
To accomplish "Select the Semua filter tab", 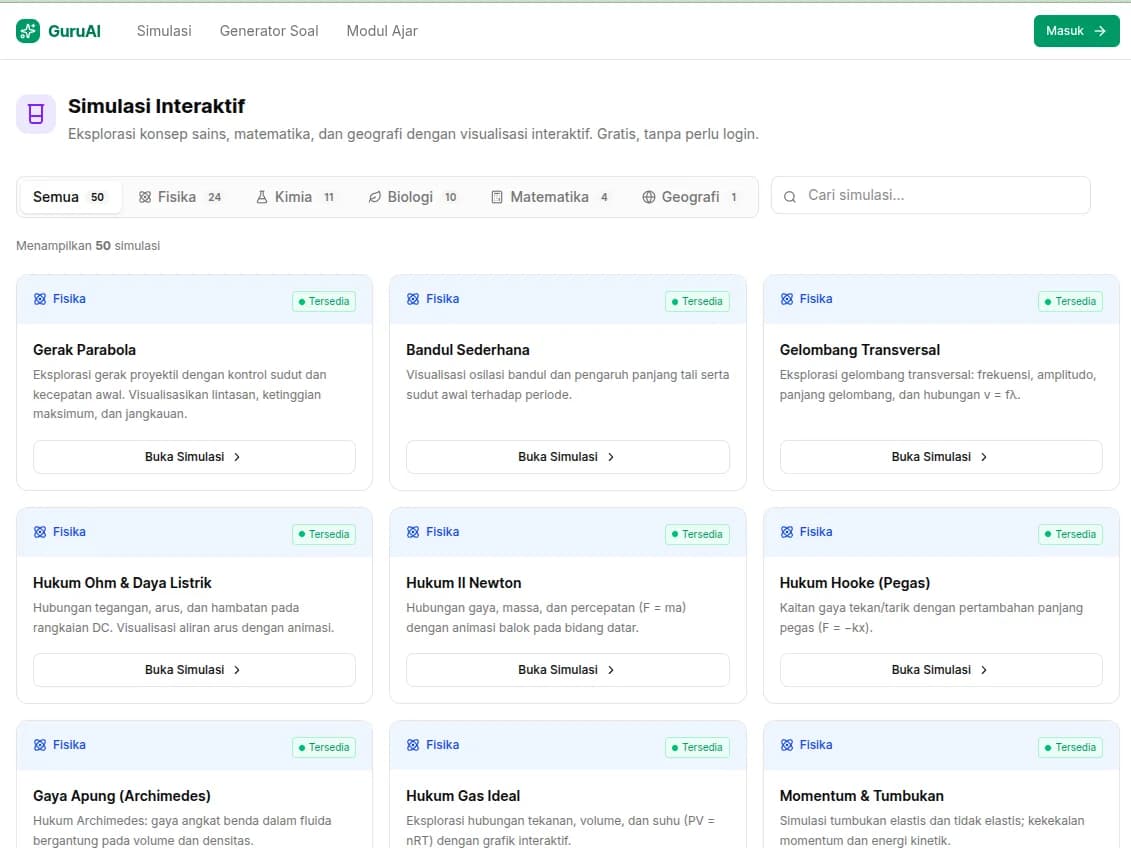I will click(69, 197).
